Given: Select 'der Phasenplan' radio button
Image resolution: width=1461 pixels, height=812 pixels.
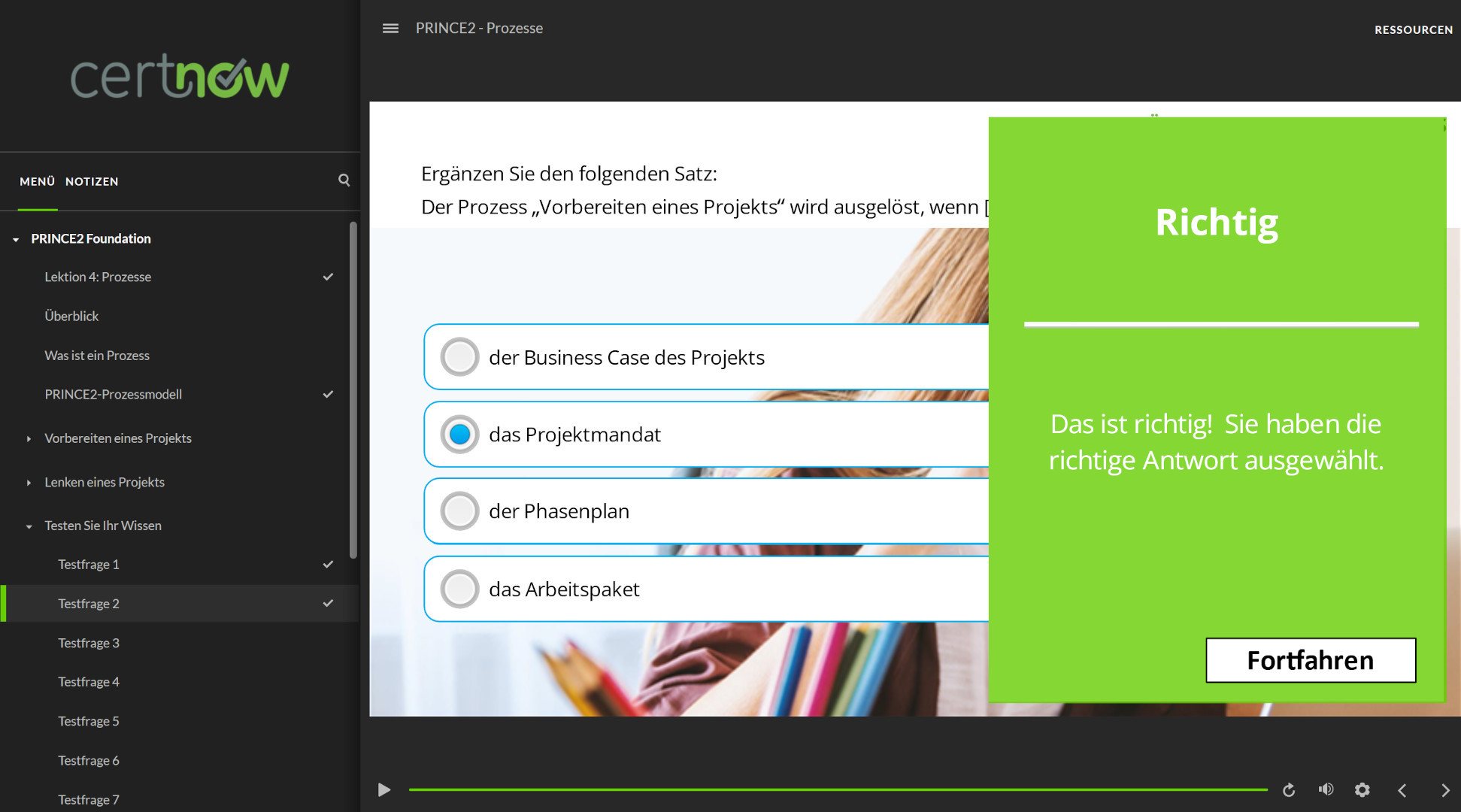Looking at the screenshot, I should tap(459, 511).
